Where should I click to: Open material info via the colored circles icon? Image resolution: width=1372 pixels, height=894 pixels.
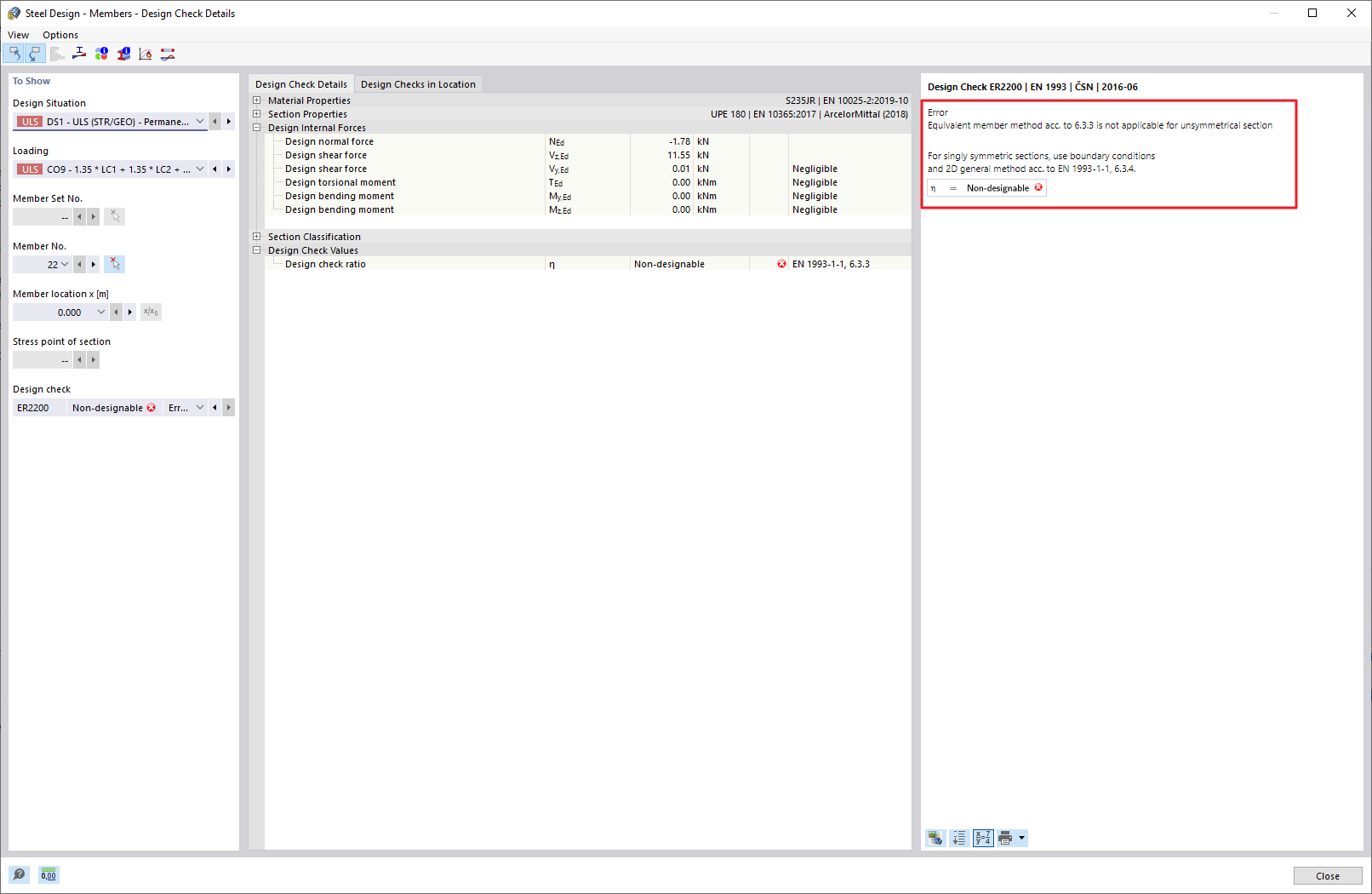101,54
